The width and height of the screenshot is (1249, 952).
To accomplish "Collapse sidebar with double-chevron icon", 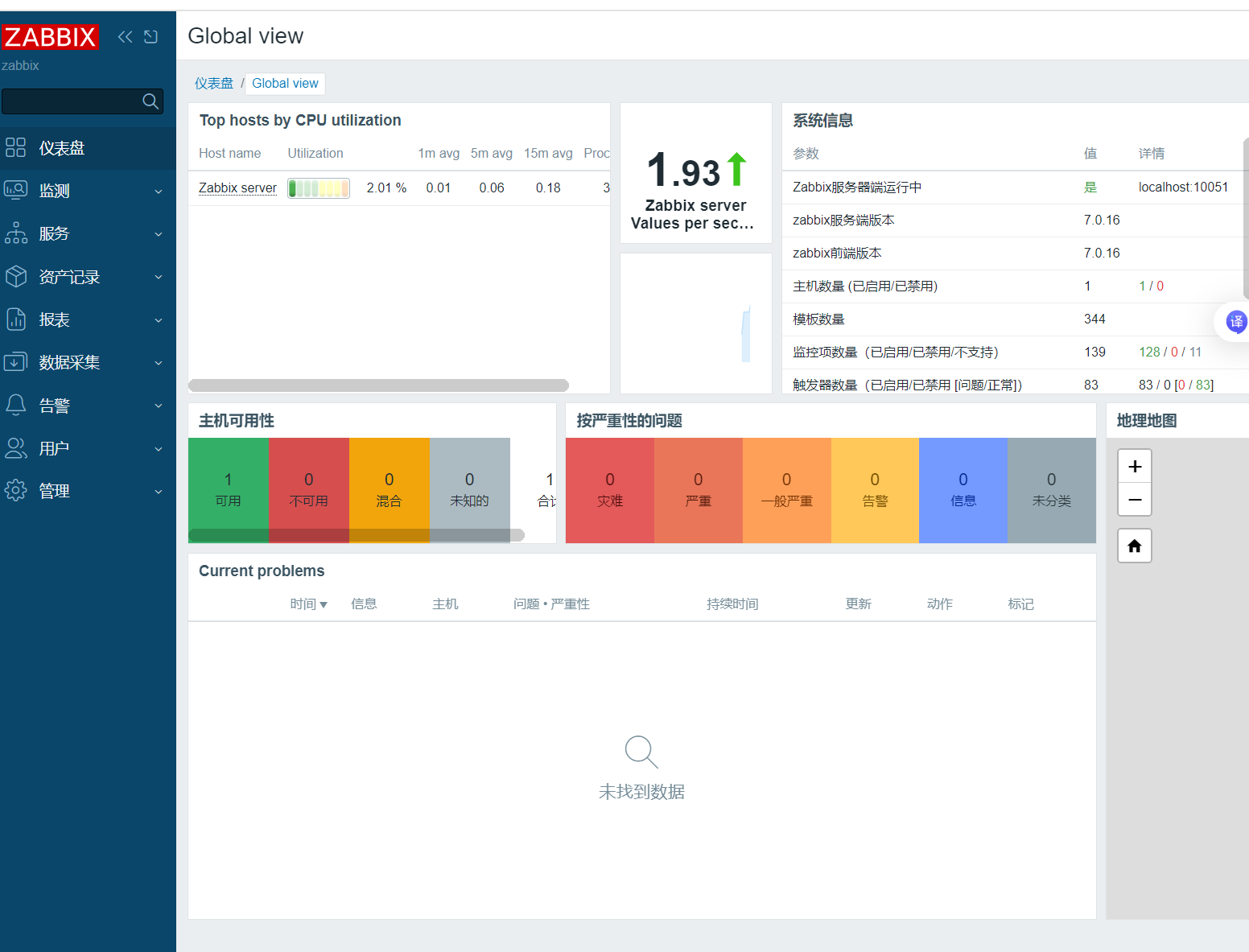I will tap(125, 36).
